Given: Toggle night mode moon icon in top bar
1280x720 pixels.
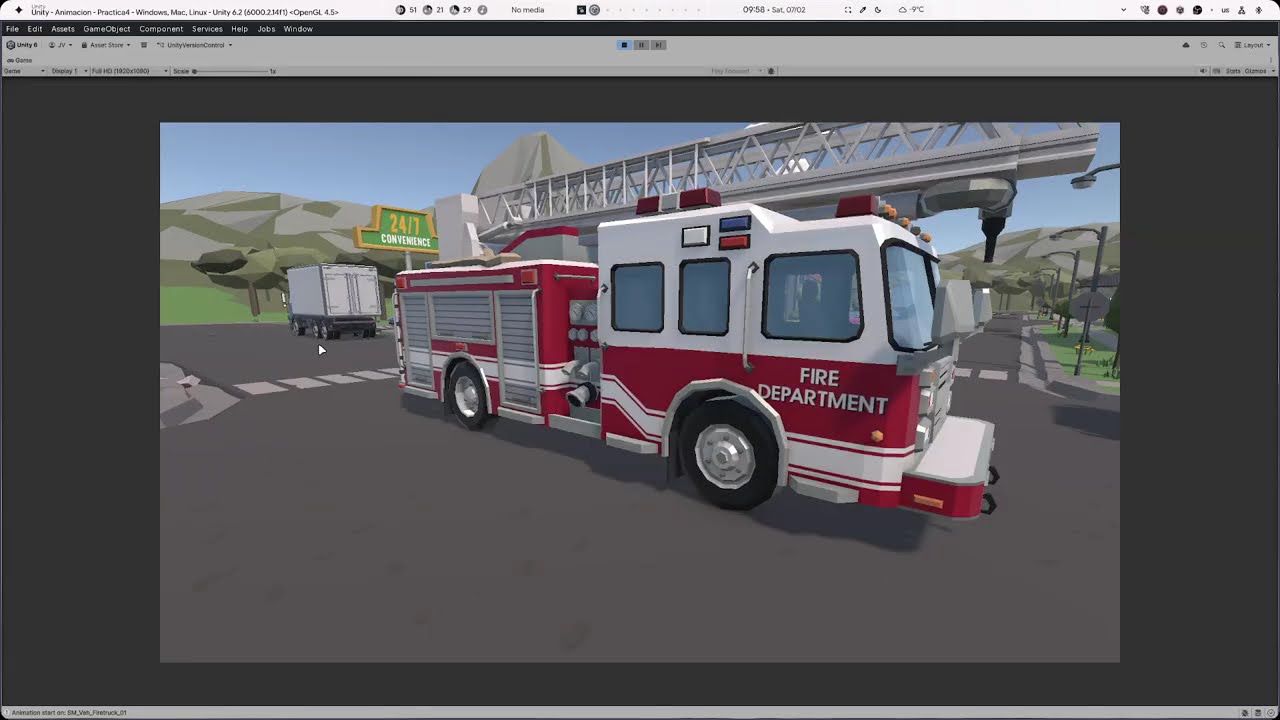Looking at the screenshot, I should [878, 10].
